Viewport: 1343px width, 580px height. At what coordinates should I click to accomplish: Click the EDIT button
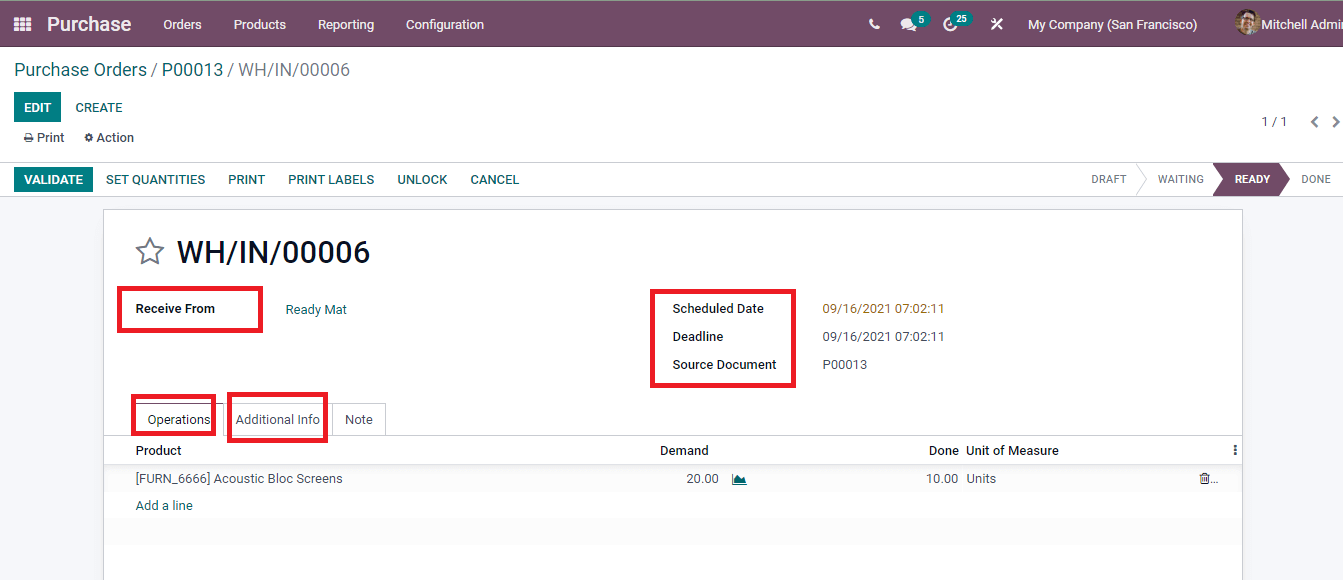coord(37,108)
